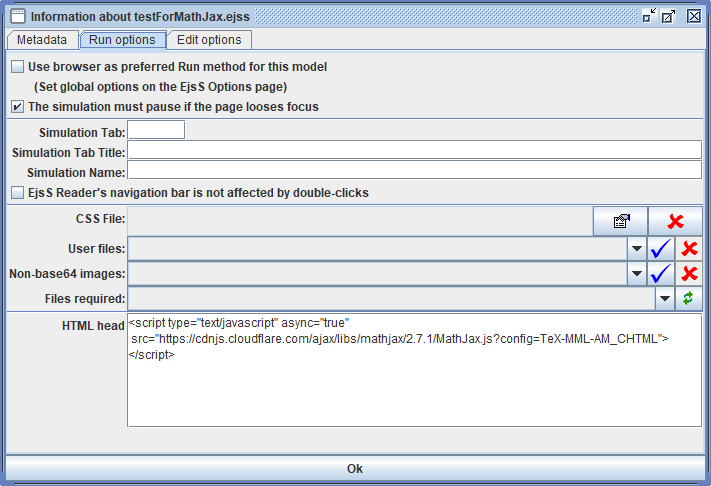Click inside the HTML head text area

[414, 370]
